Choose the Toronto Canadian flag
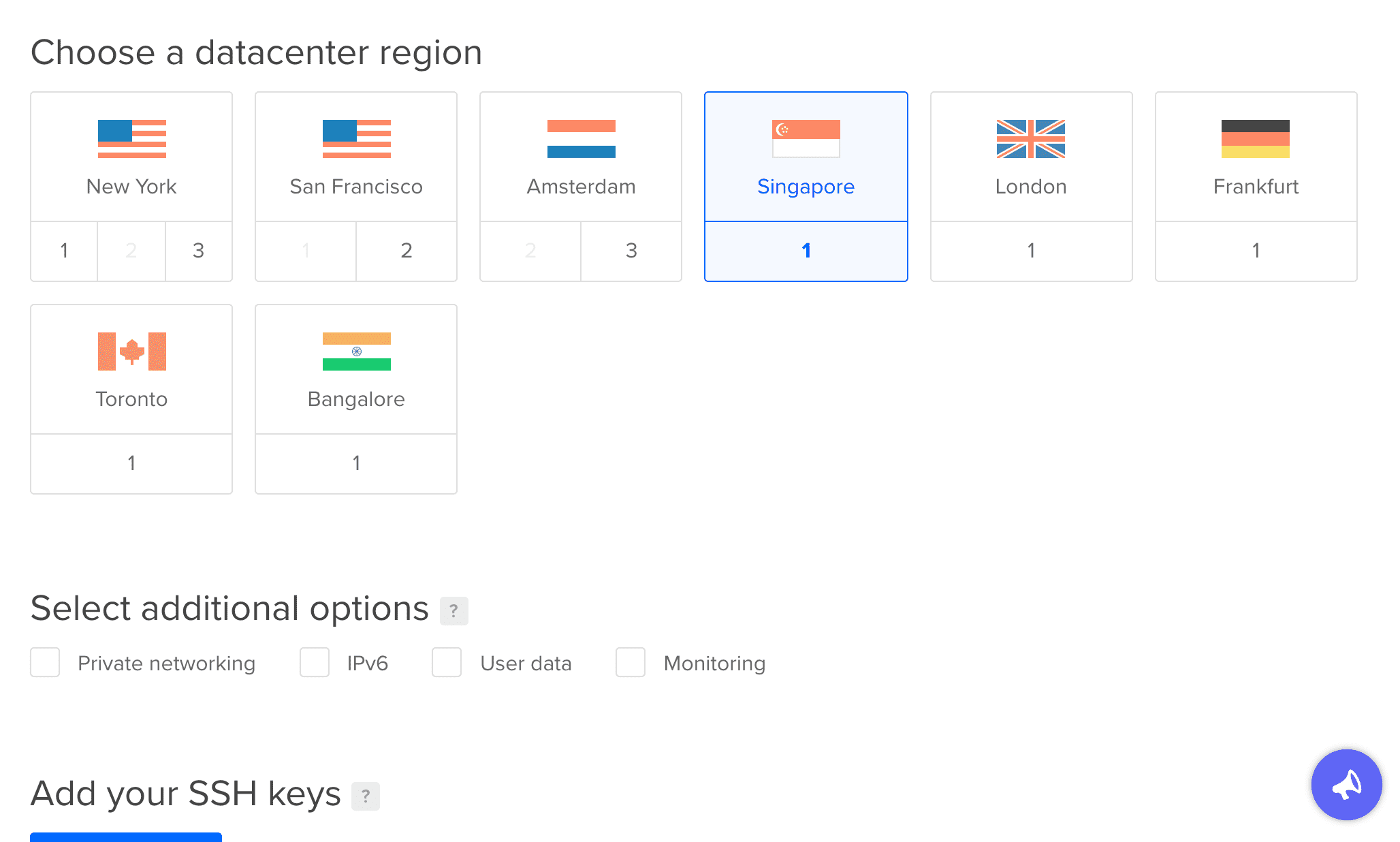 coord(131,352)
